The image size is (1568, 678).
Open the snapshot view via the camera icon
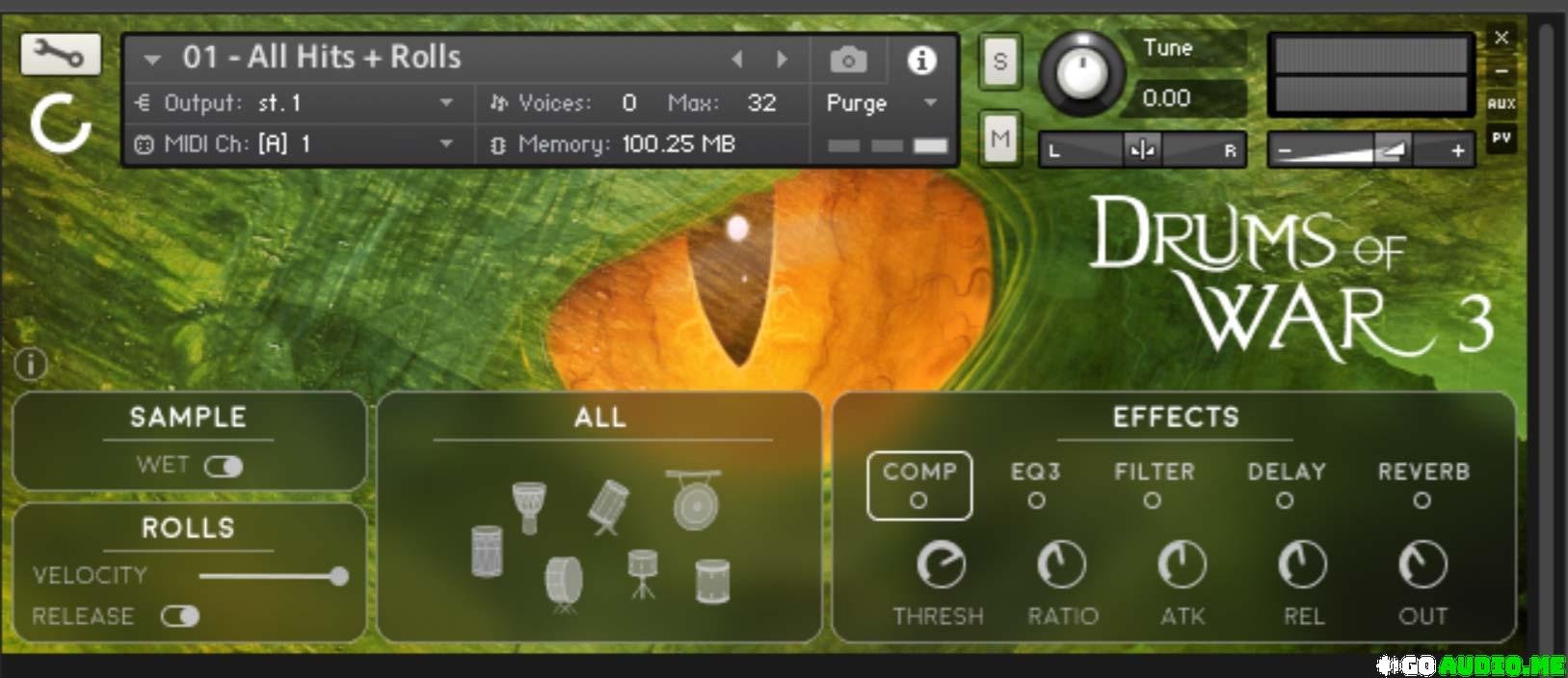coord(848,61)
